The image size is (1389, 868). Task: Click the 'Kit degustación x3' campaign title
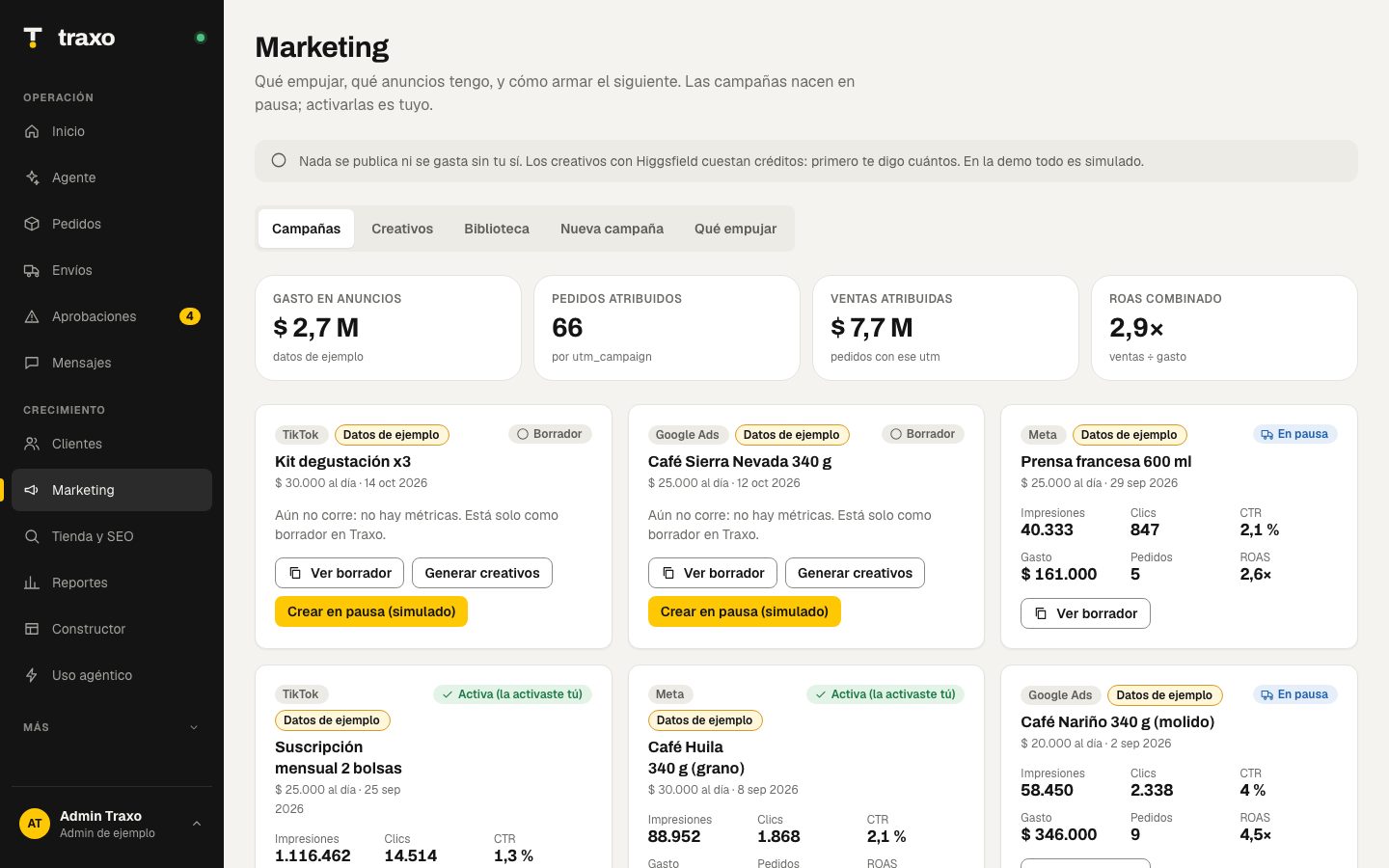[x=342, y=462]
